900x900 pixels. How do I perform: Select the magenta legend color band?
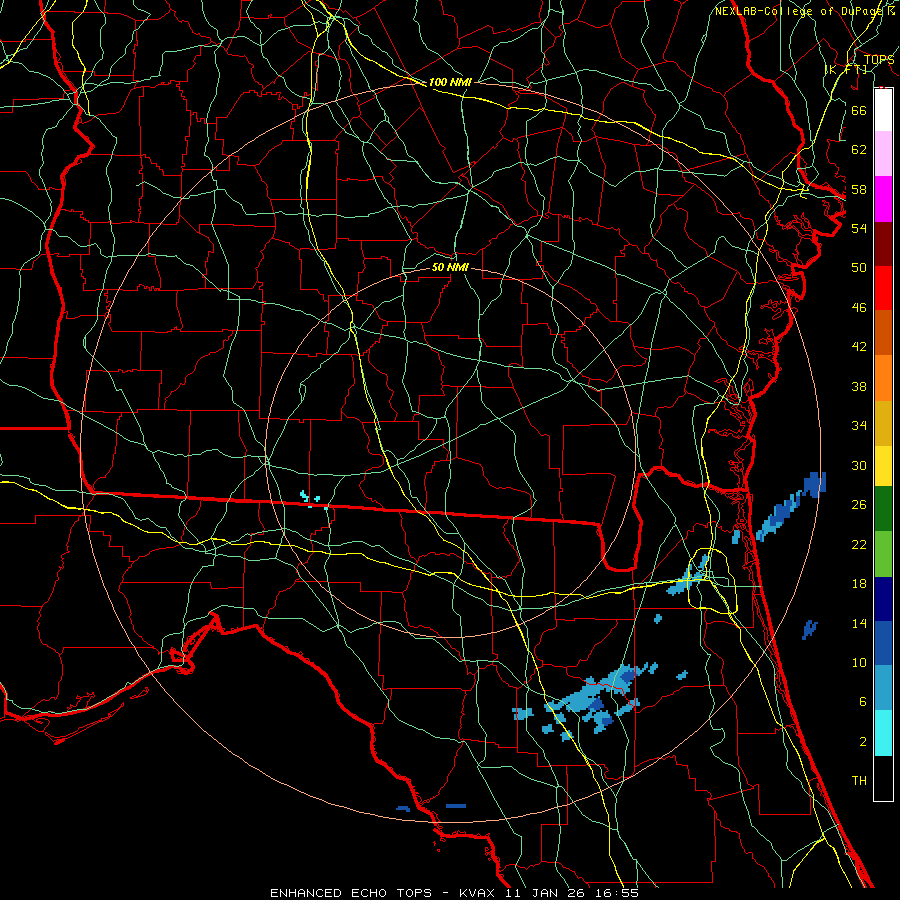[883, 199]
